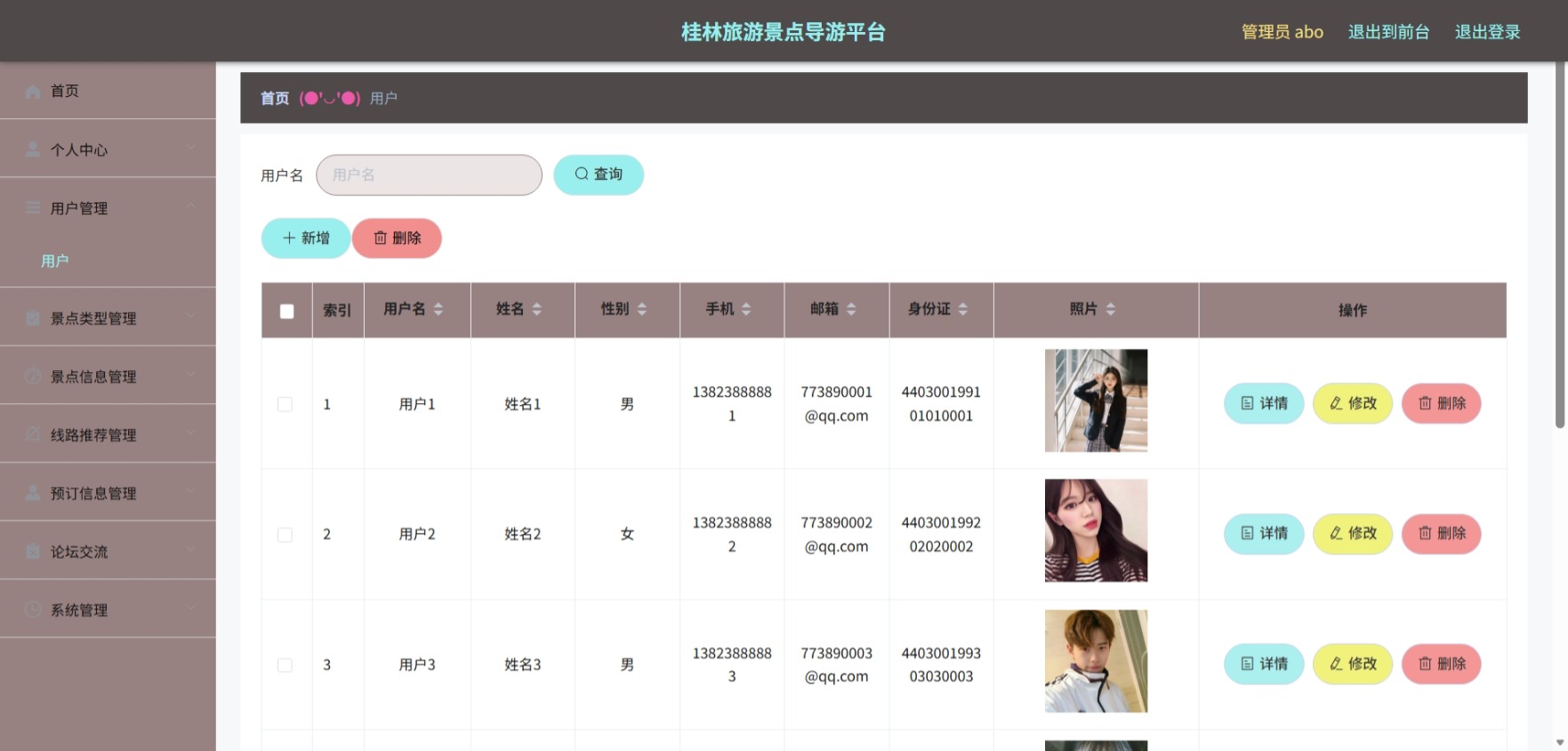Viewport: 1568px width, 751px height.
Task: Click the 删除 button above the table
Action: 397,238
